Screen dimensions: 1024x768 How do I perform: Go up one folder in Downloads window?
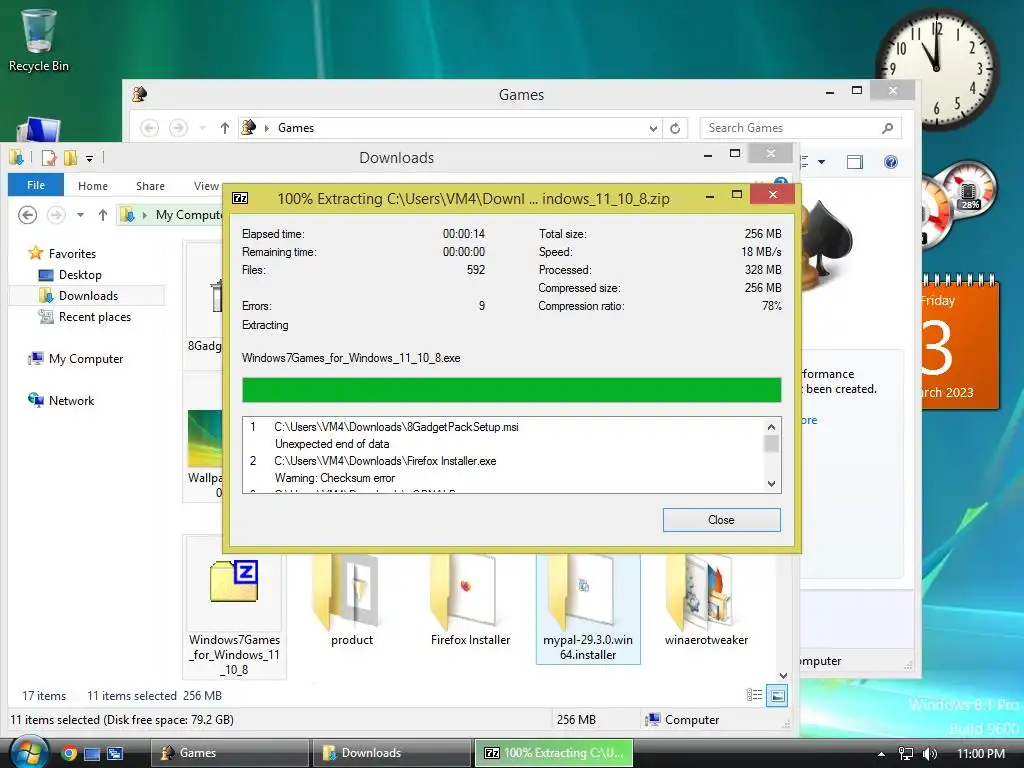(x=103, y=215)
